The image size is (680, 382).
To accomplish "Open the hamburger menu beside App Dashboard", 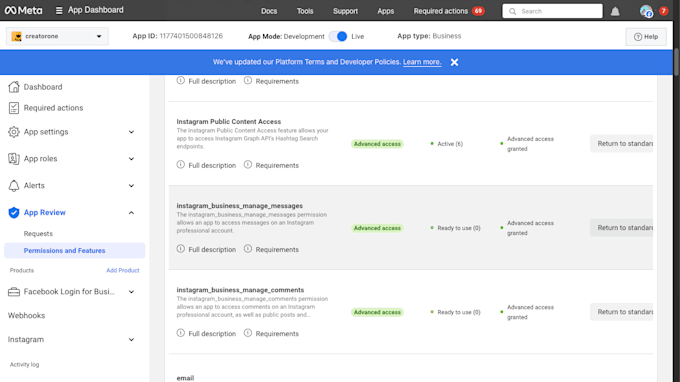I will click(x=59, y=10).
